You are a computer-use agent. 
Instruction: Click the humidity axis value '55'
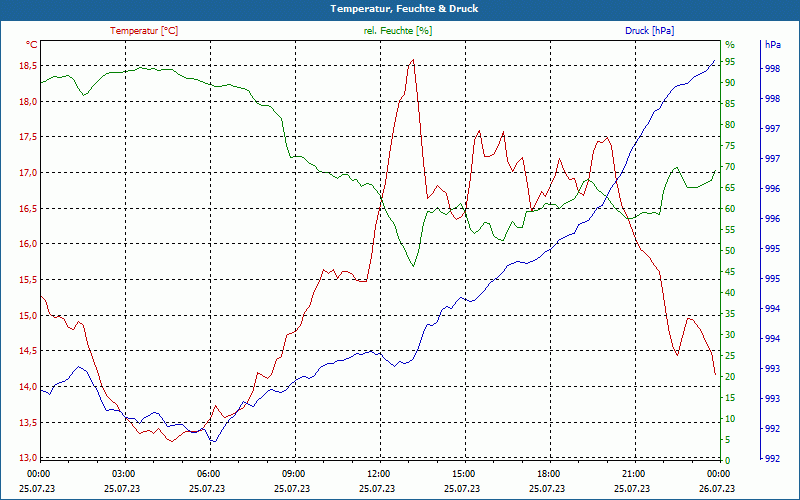click(730, 230)
